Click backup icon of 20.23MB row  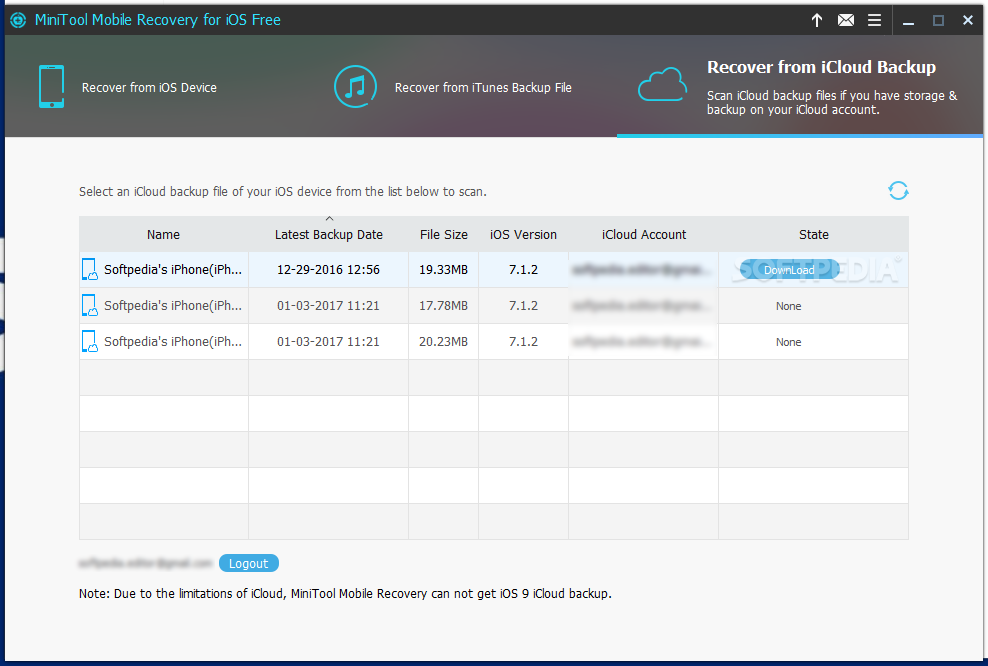89,342
